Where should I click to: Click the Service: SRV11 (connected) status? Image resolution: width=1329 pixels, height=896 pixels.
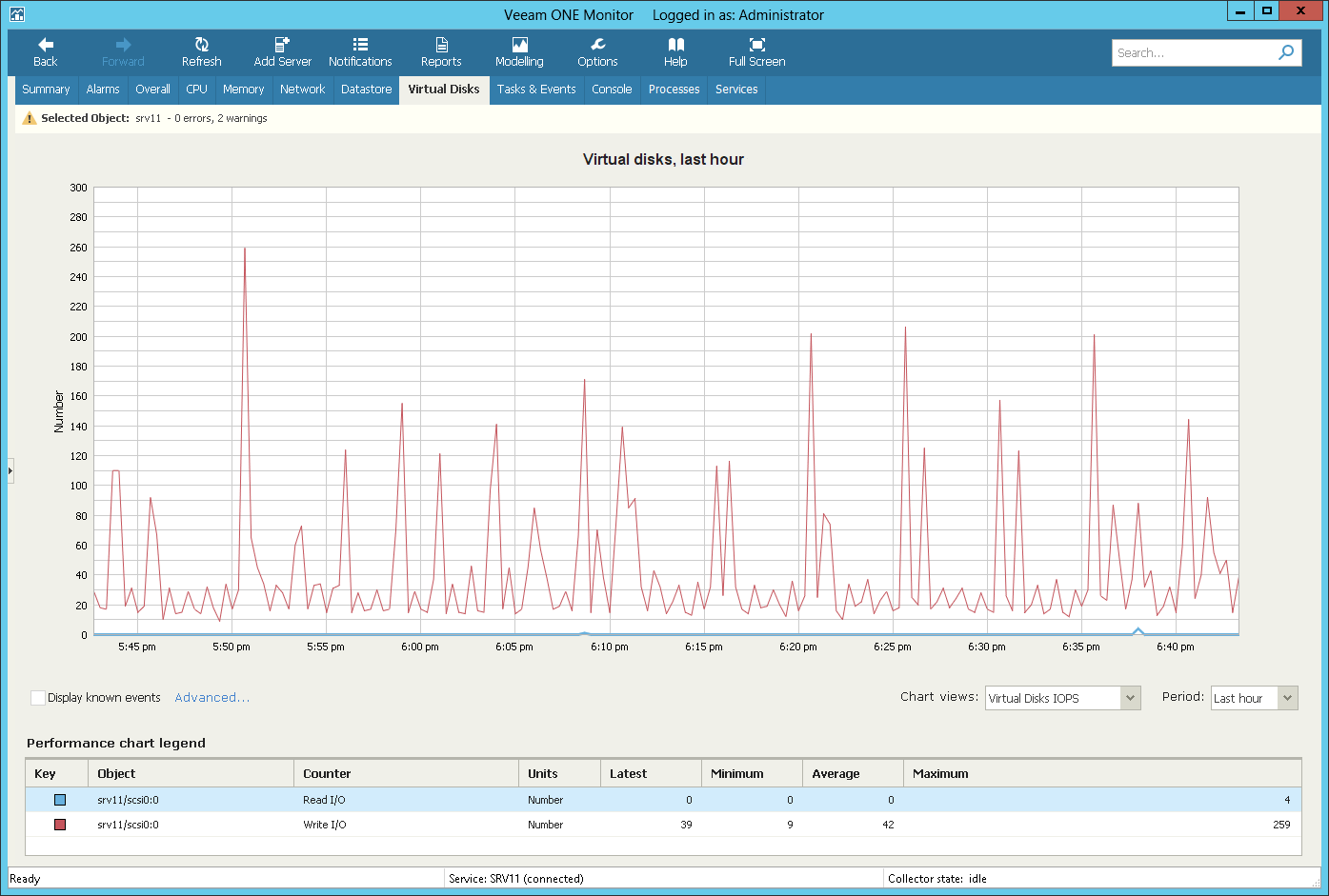(x=516, y=879)
